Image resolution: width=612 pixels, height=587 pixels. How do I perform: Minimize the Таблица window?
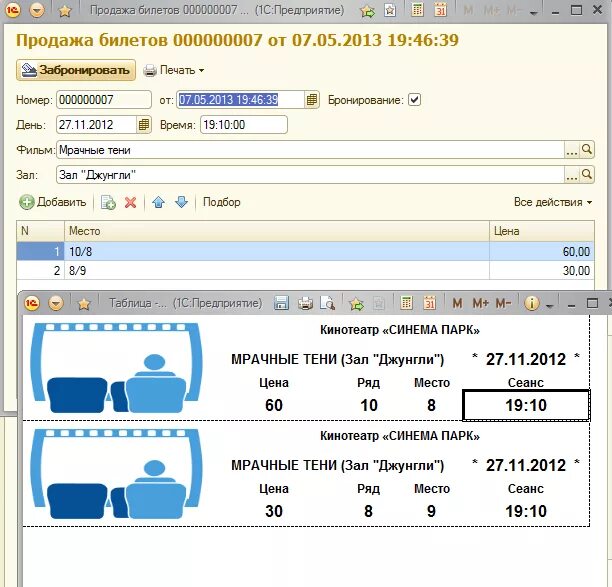coord(571,304)
